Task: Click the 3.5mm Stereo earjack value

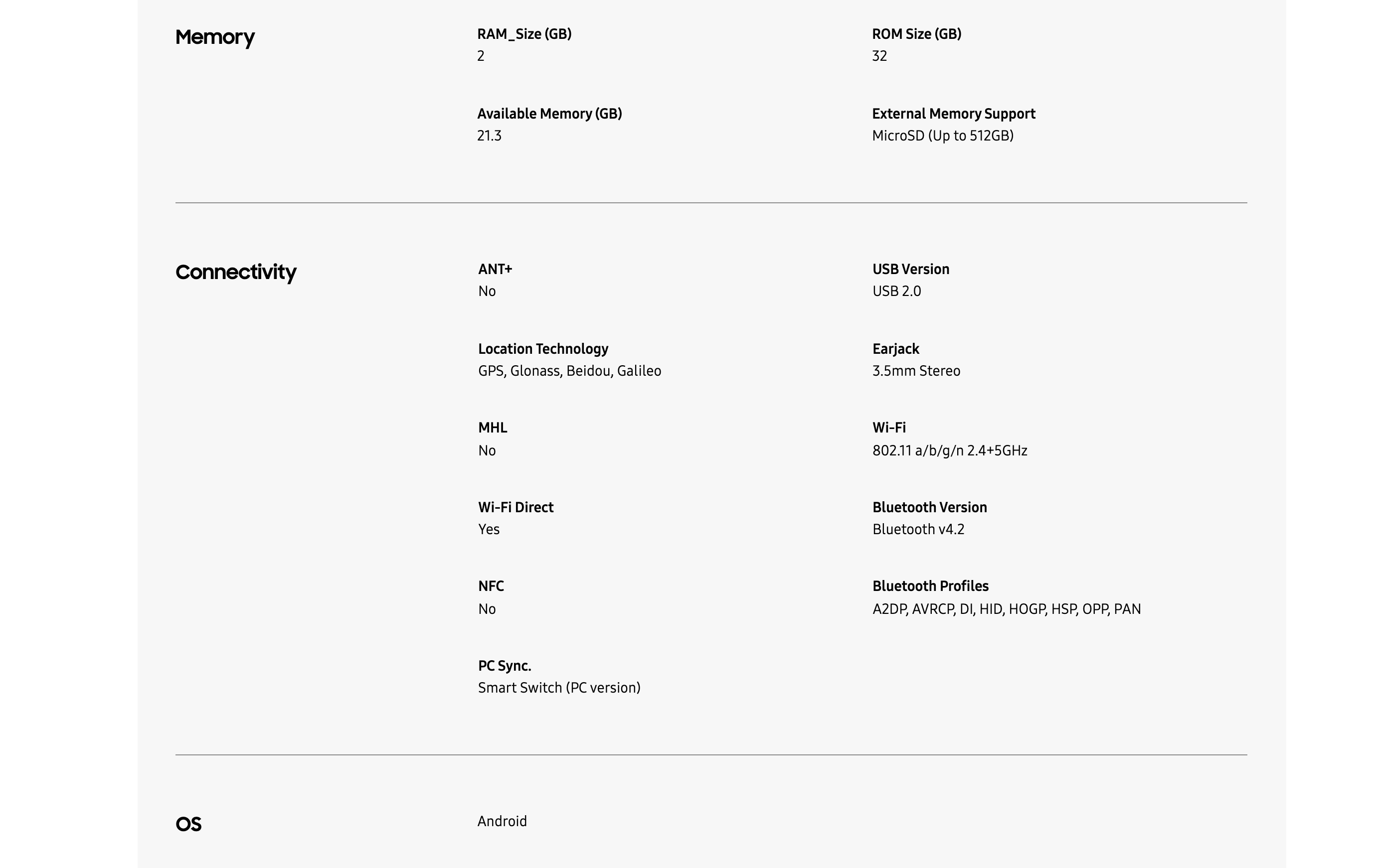Action: pos(916,371)
